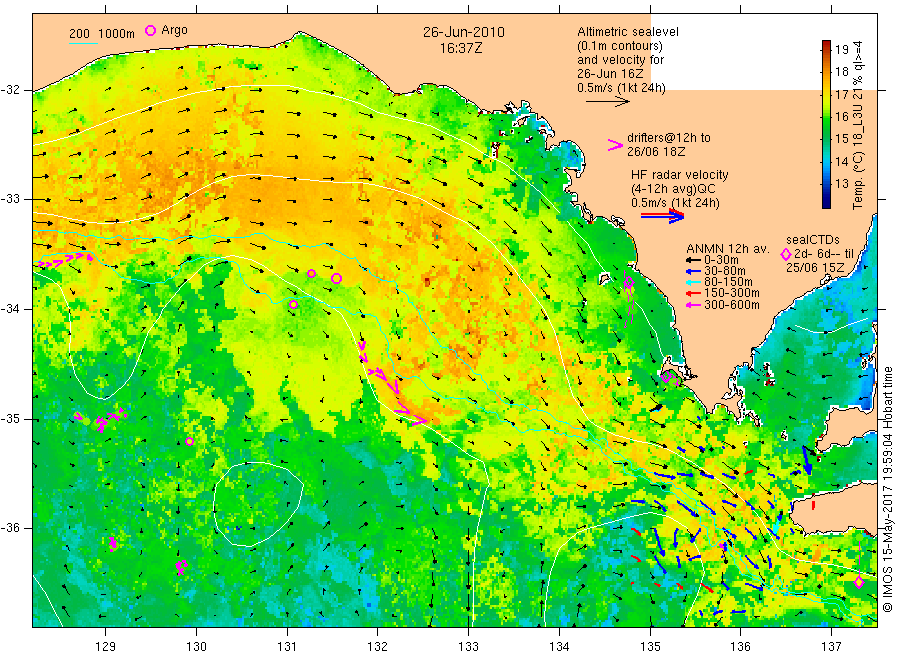900x660 pixels.
Task: Click the isolated Argo circle near 130°E, 35.2°S
Action: pyautogui.click(x=189, y=441)
